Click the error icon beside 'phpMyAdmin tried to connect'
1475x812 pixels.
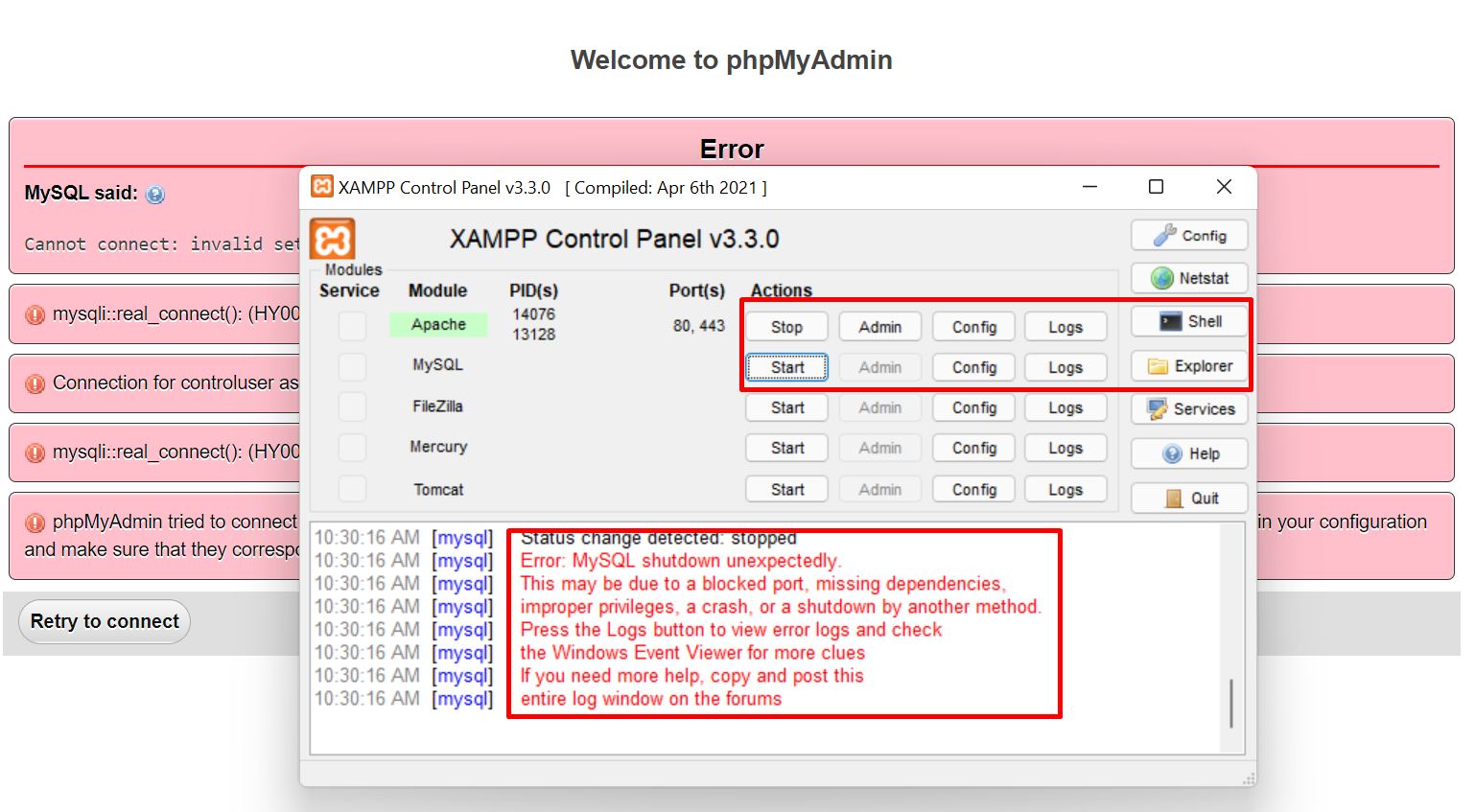(x=35, y=522)
